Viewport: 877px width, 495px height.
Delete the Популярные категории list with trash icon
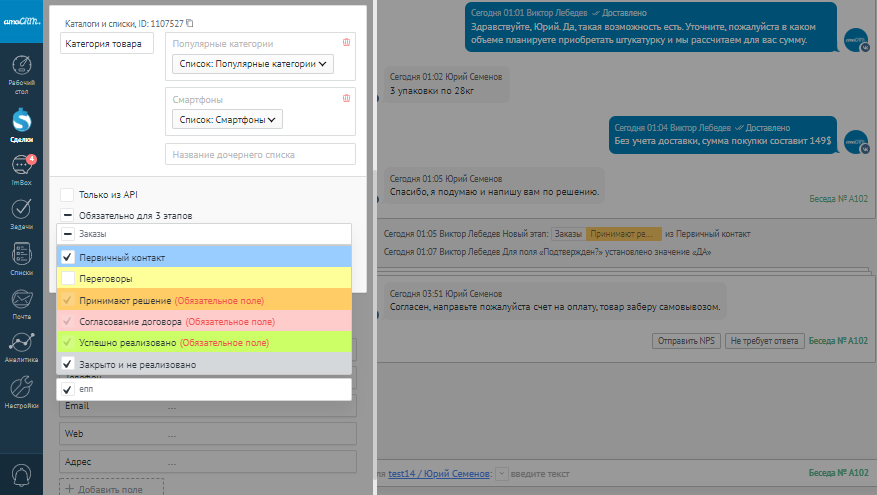(346, 42)
